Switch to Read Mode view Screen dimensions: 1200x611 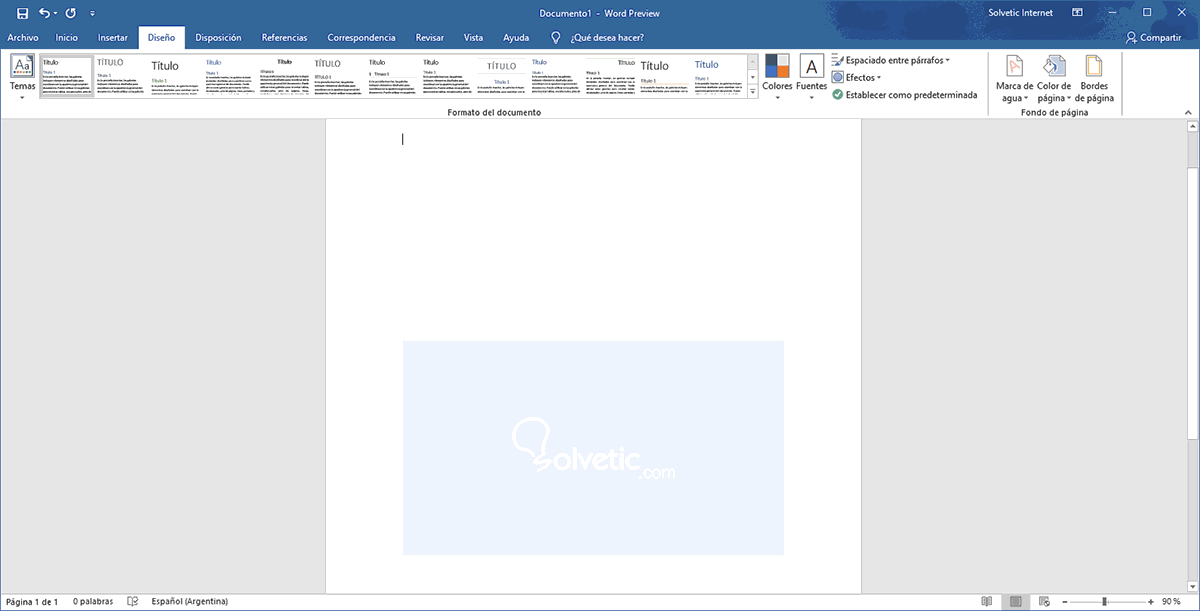987,602
